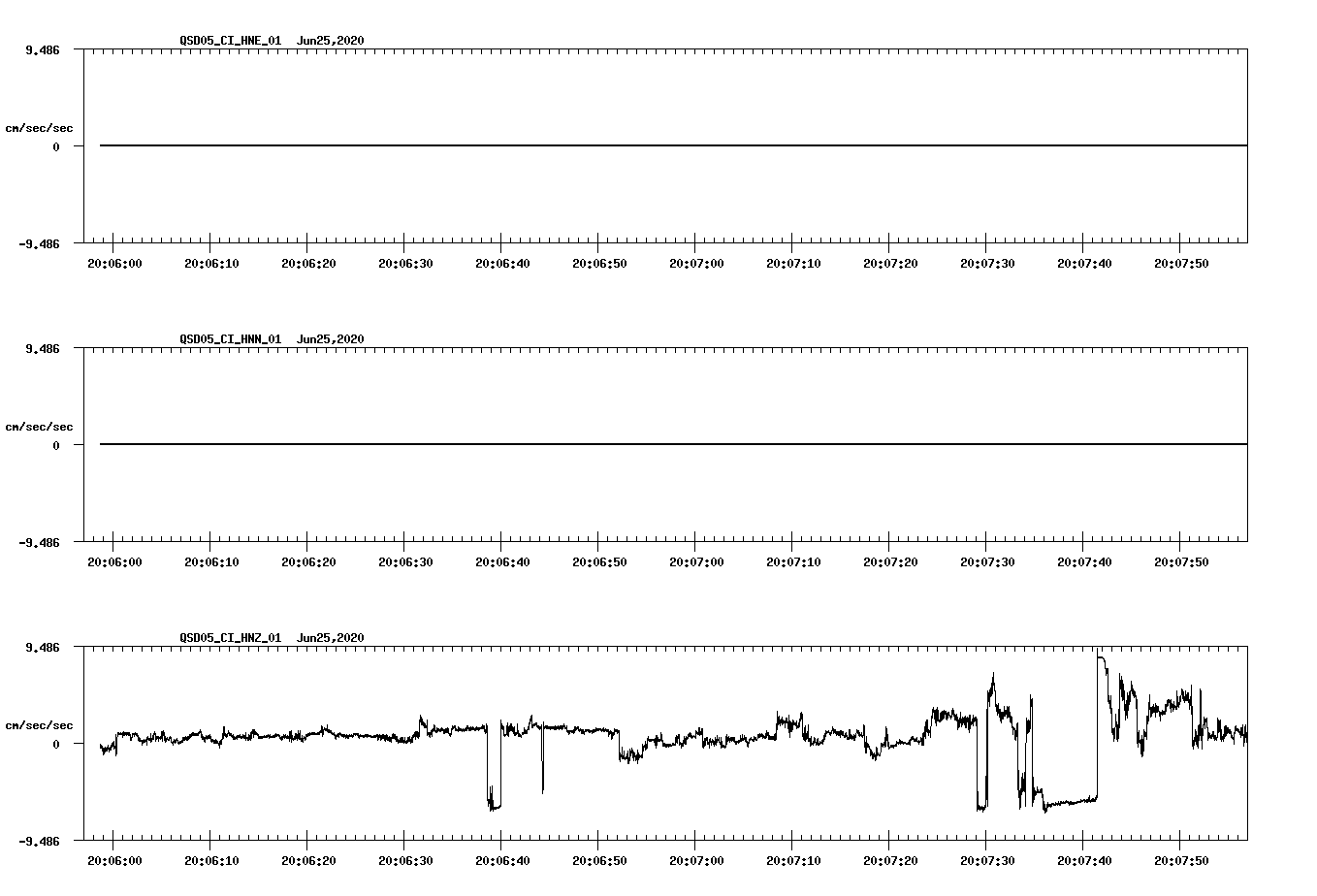Viewport: 1317px width, 896px height.
Task: Click 20:07:40 time label under HNN plot
Action: click(1084, 561)
